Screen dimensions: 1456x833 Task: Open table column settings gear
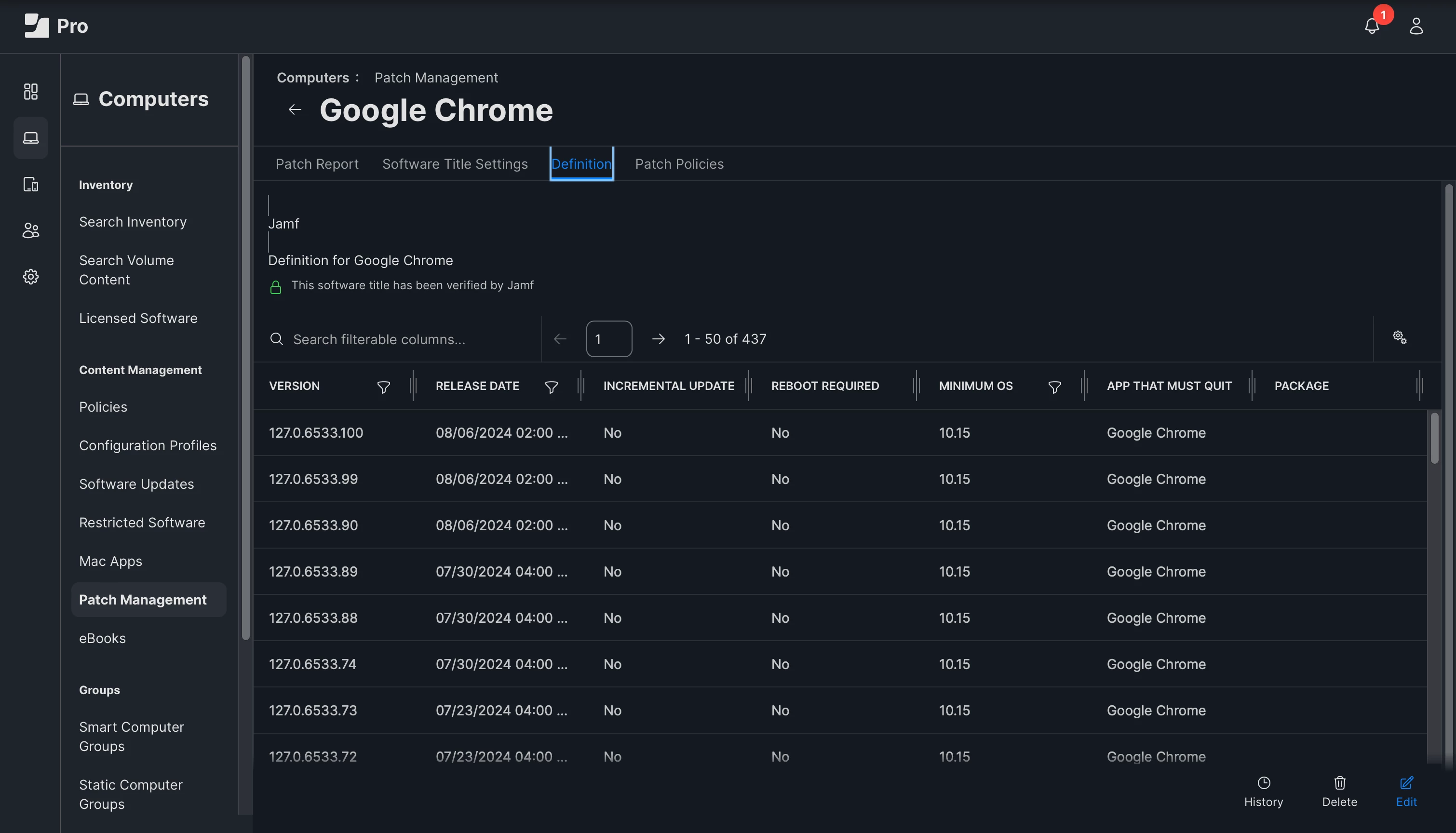tap(1400, 337)
